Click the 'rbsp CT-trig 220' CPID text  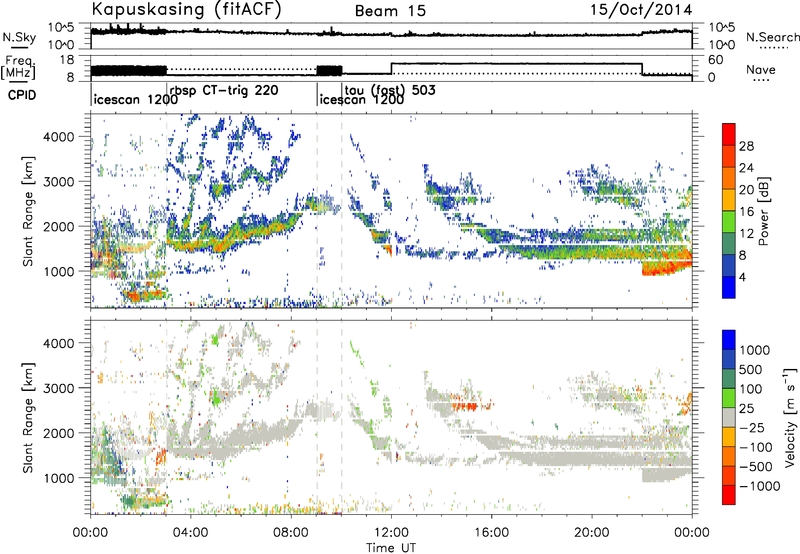point(224,90)
